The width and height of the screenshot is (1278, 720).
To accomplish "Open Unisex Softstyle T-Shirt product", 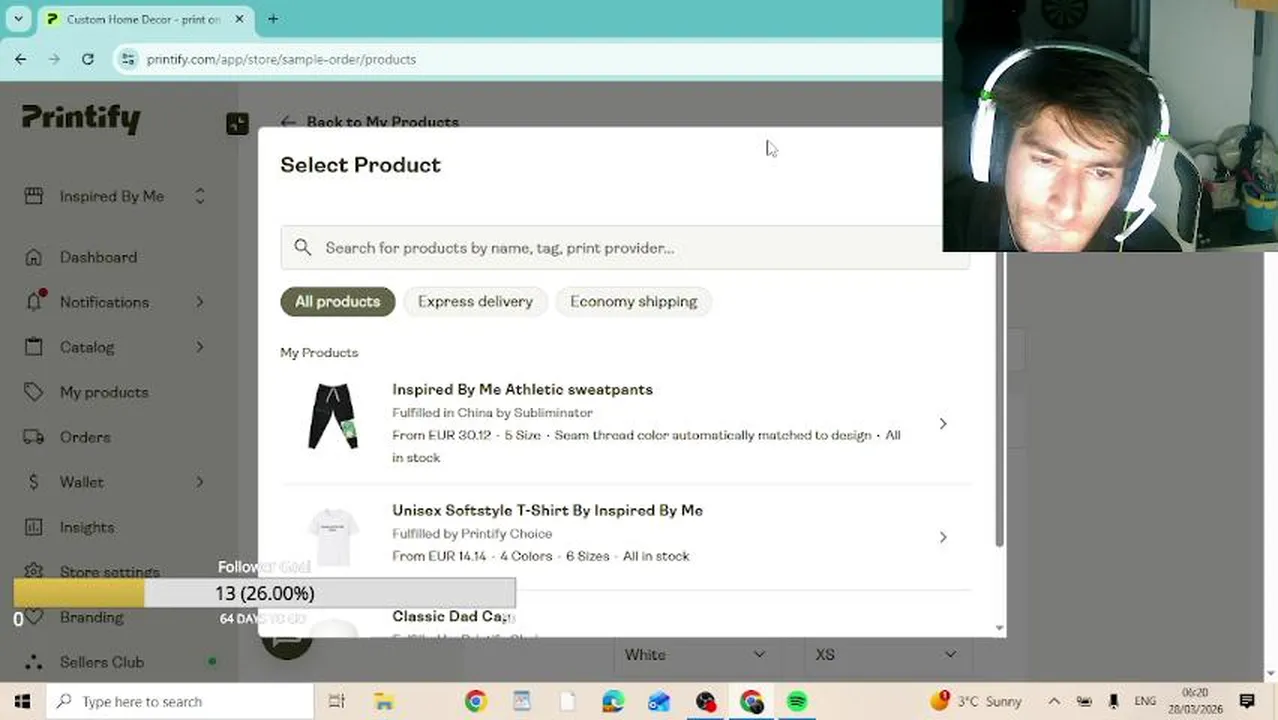I will (547, 510).
